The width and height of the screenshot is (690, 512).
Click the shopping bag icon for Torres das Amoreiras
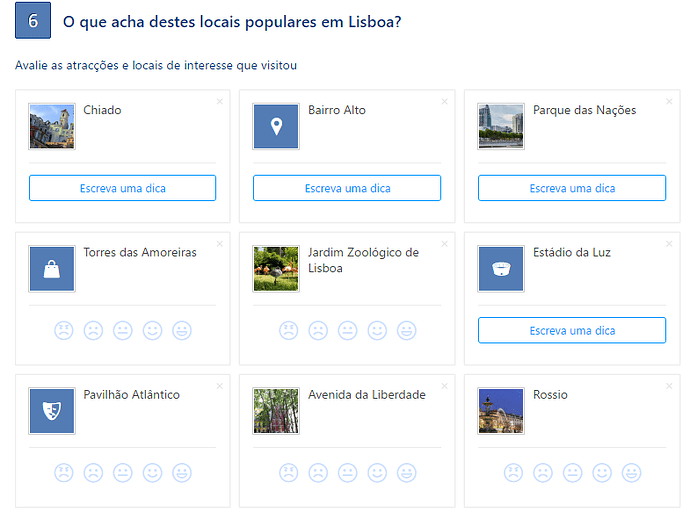point(52,269)
